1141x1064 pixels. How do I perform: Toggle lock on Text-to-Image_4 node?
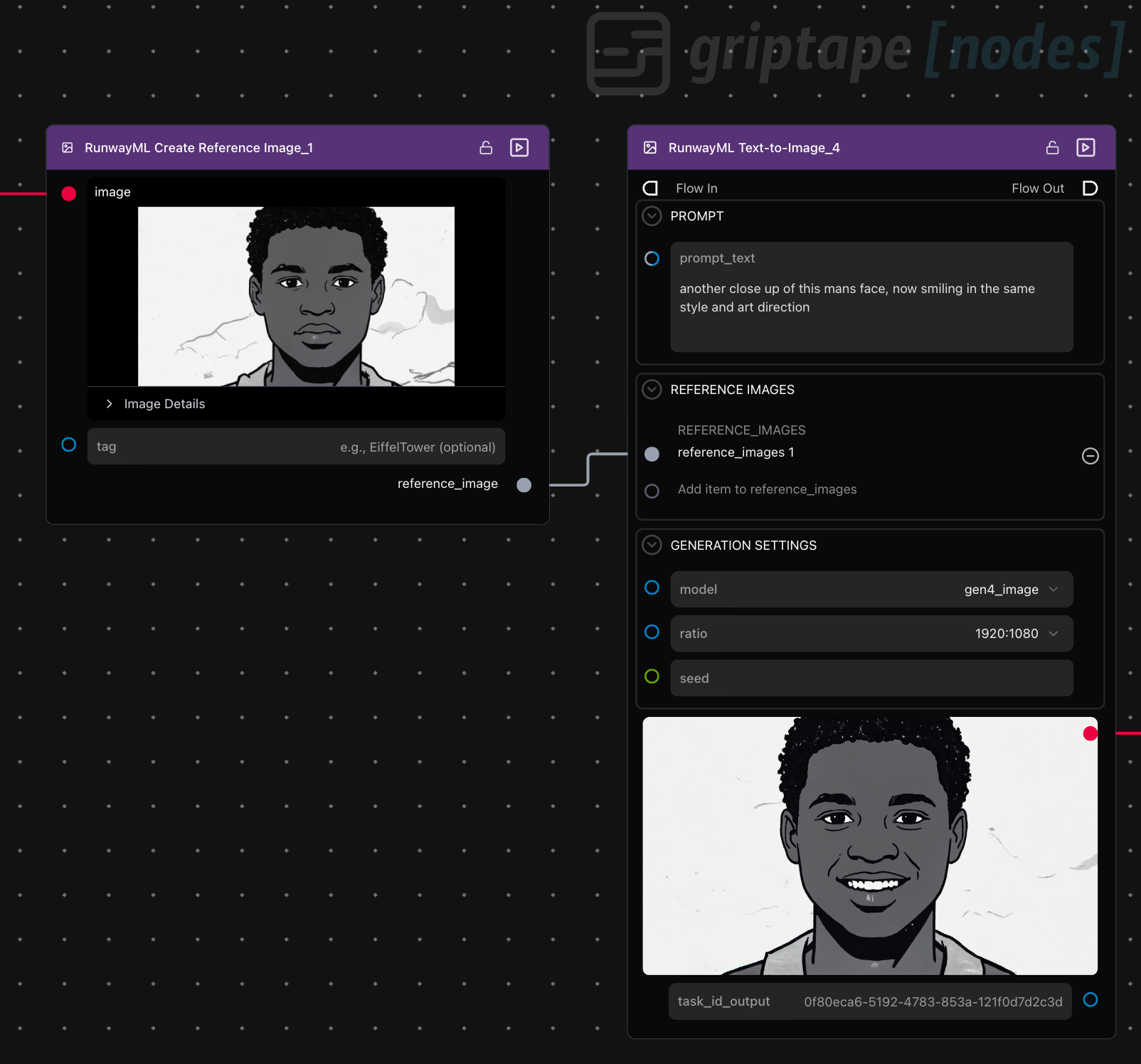1053,147
